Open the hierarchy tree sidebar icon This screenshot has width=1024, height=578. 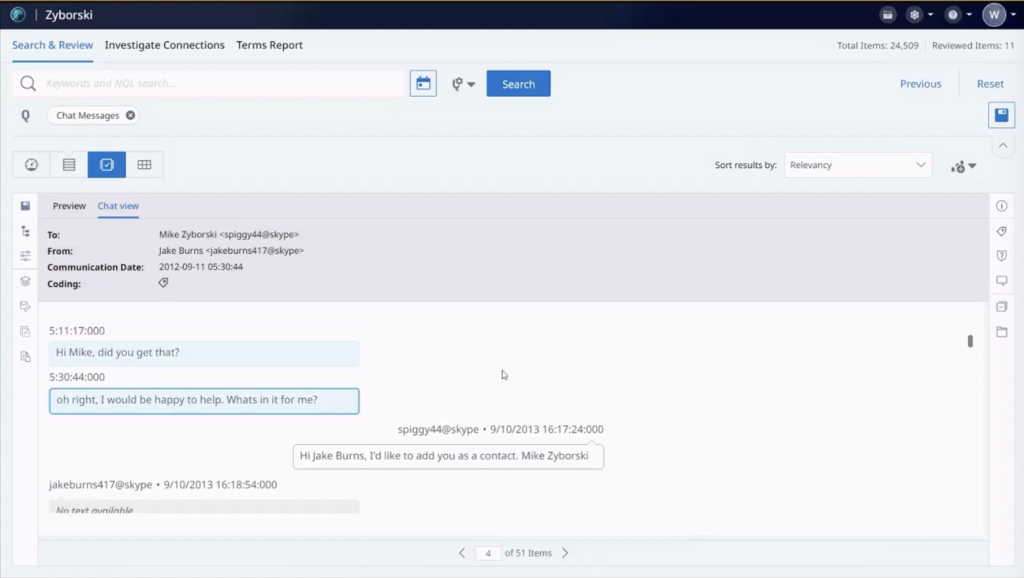25,231
